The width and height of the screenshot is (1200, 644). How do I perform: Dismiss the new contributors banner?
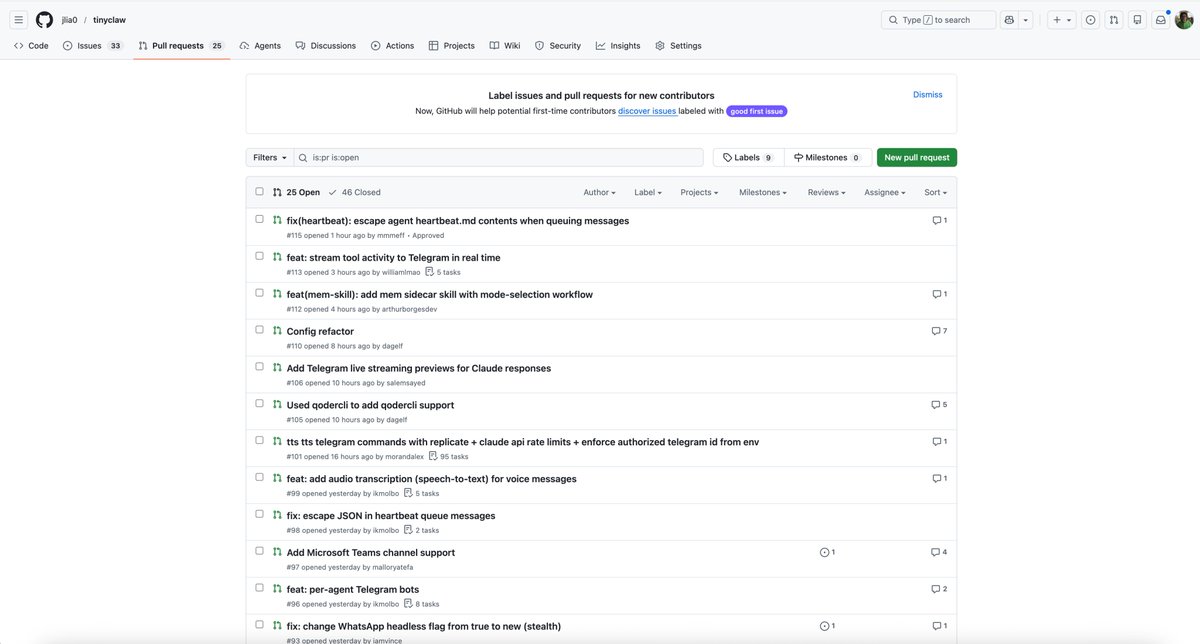point(928,95)
